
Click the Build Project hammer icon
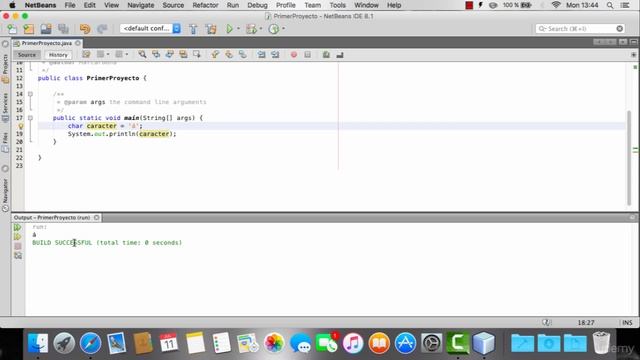(x=193, y=29)
